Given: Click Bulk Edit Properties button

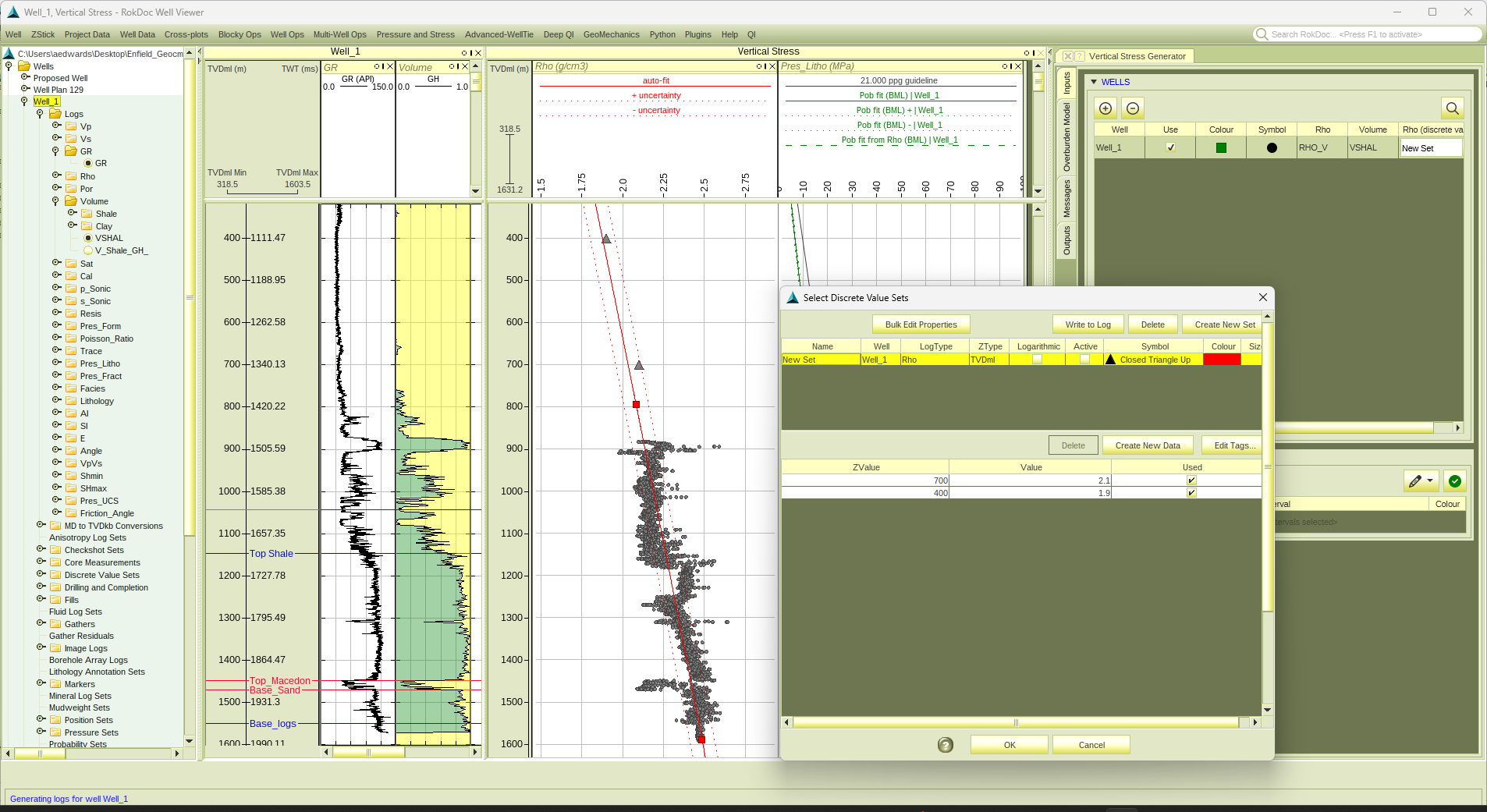Looking at the screenshot, I should [921, 324].
